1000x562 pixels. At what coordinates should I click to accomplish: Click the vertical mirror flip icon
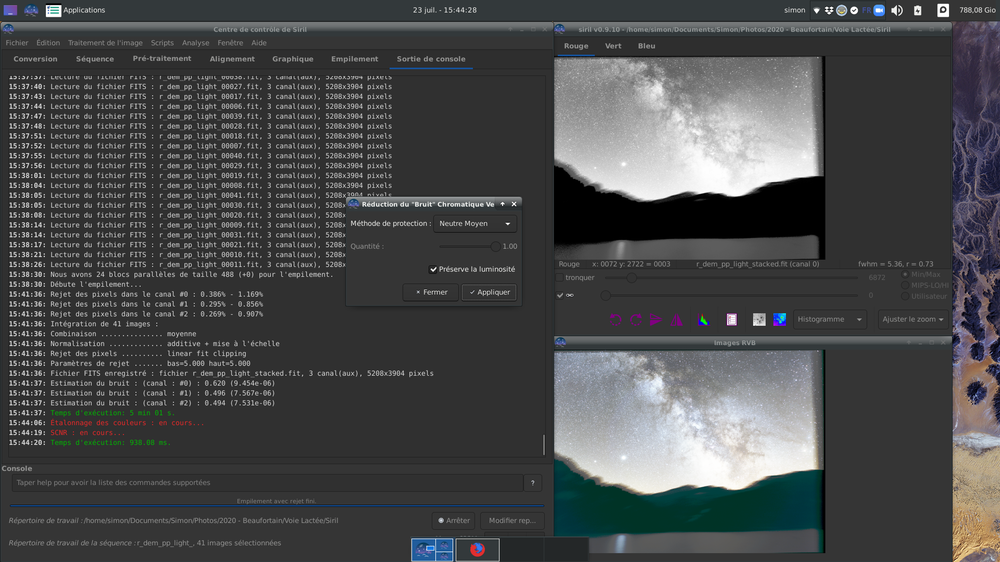click(677, 320)
